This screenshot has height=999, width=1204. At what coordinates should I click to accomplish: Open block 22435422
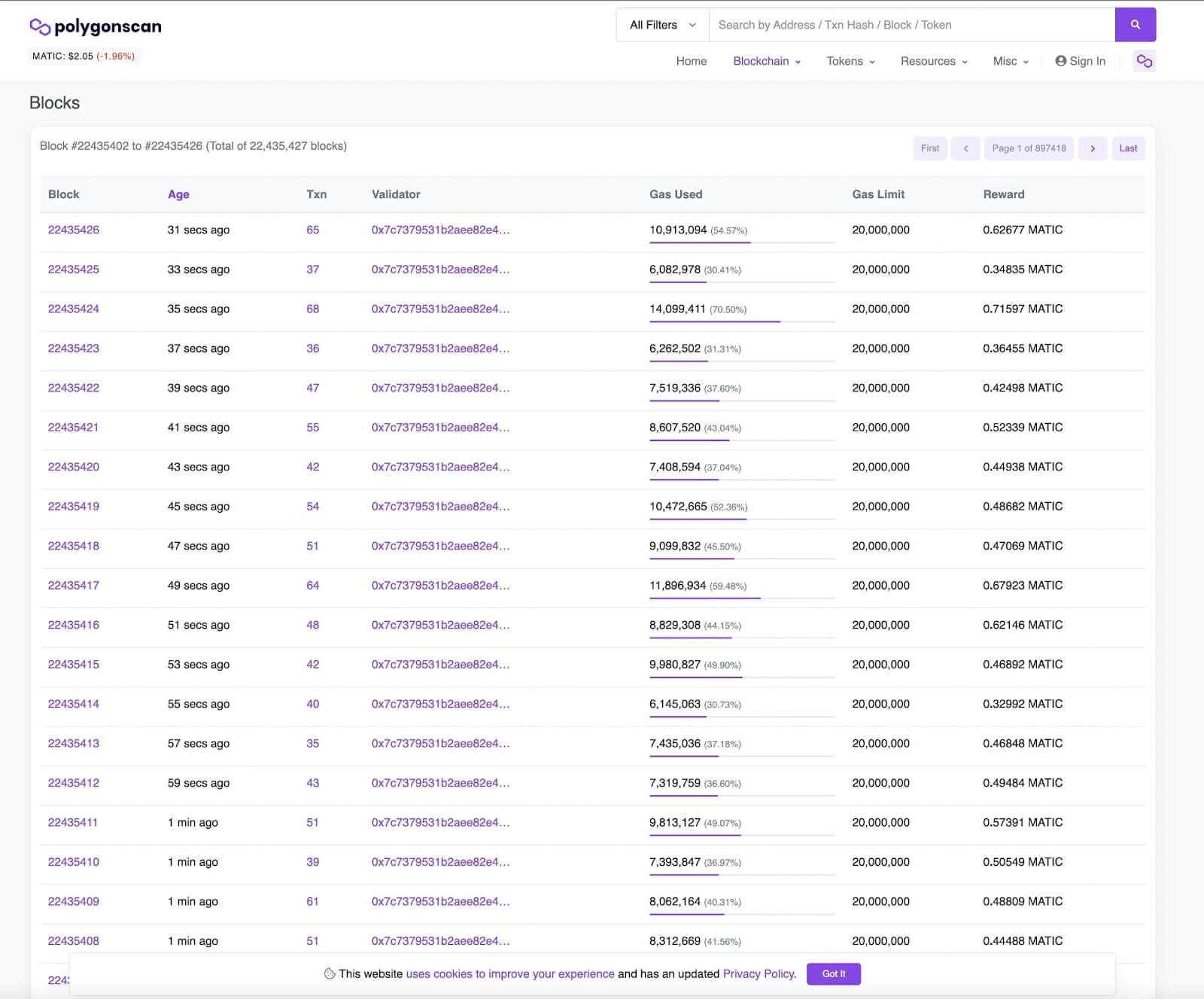point(74,388)
